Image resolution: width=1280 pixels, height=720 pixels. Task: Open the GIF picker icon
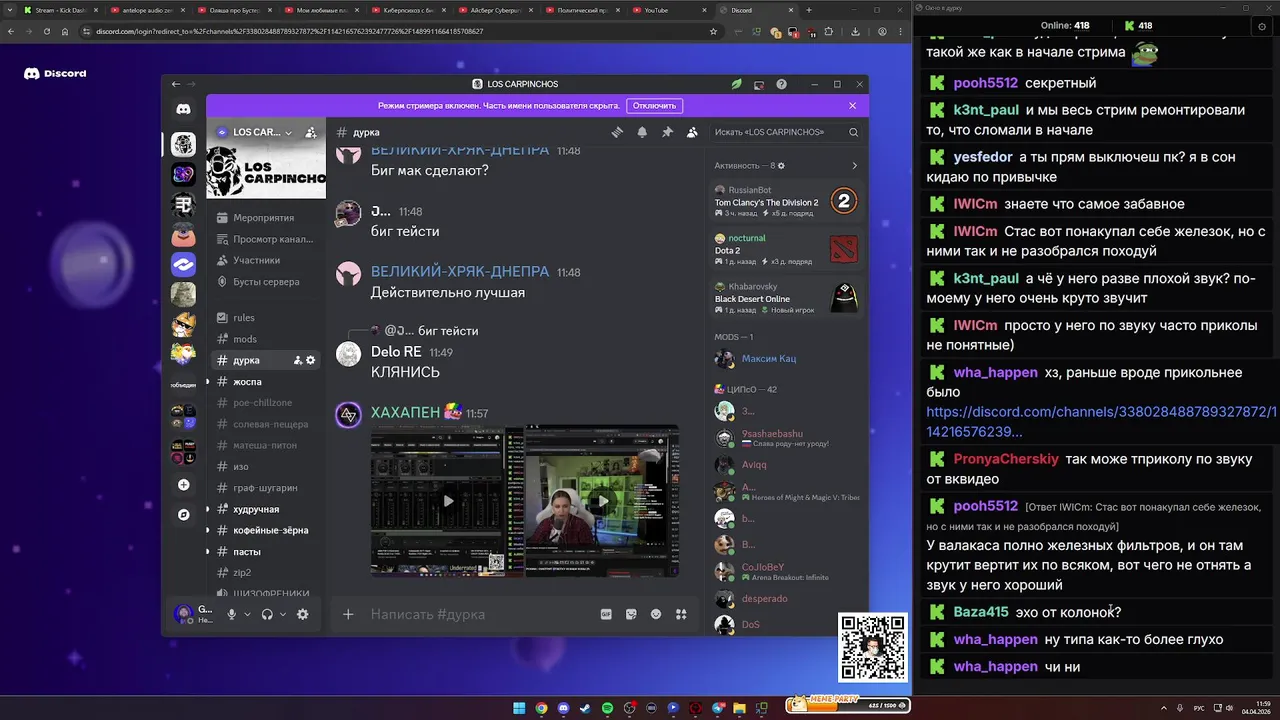click(606, 614)
